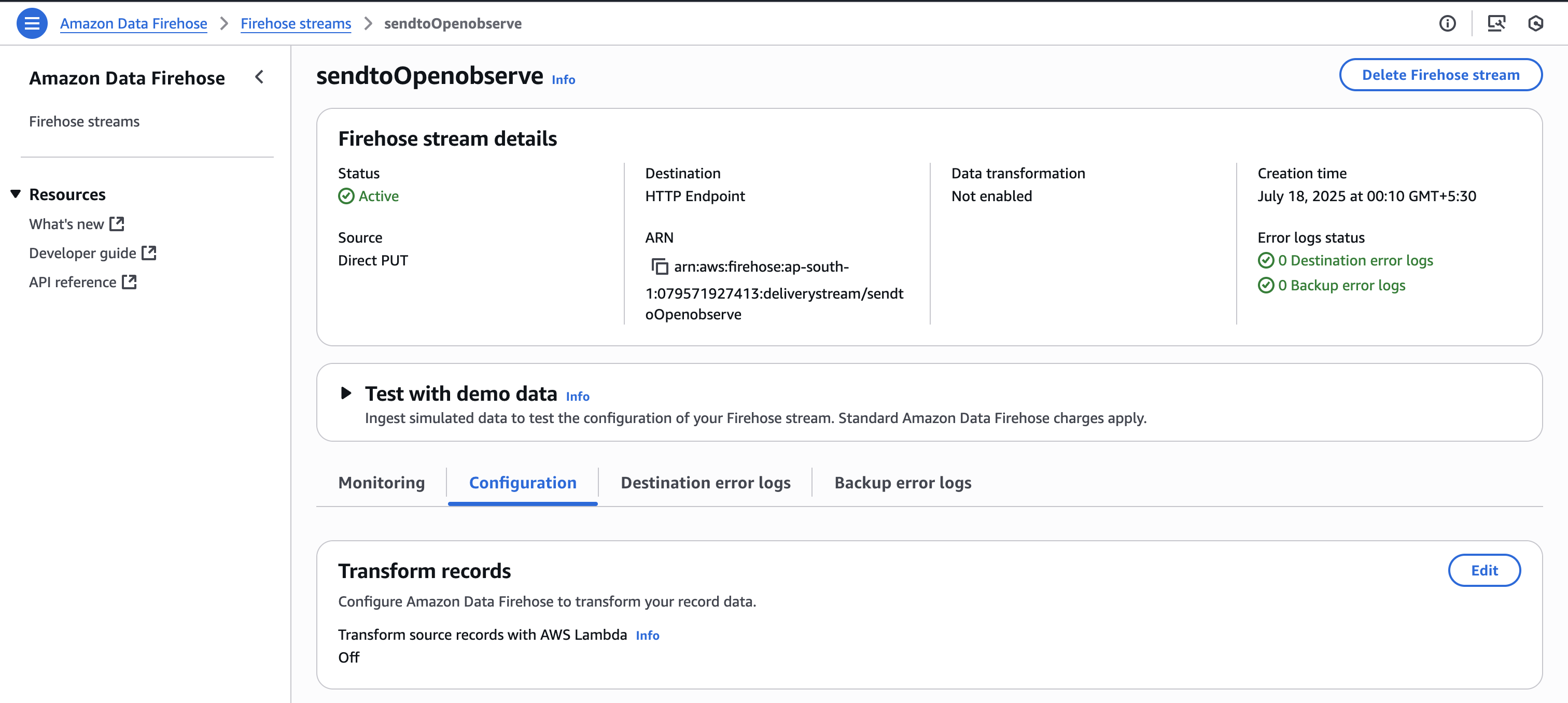This screenshot has width=1568, height=703.
Task: Click API reference external link icon
Action: (x=129, y=282)
